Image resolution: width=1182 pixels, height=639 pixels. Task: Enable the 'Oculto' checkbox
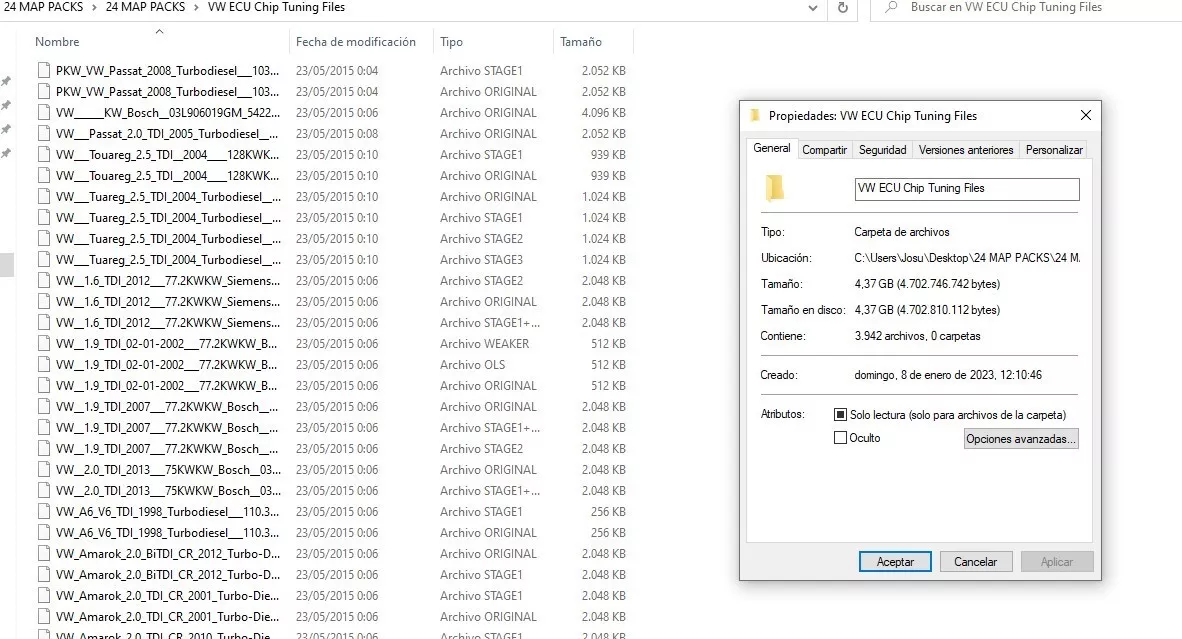[x=841, y=438]
